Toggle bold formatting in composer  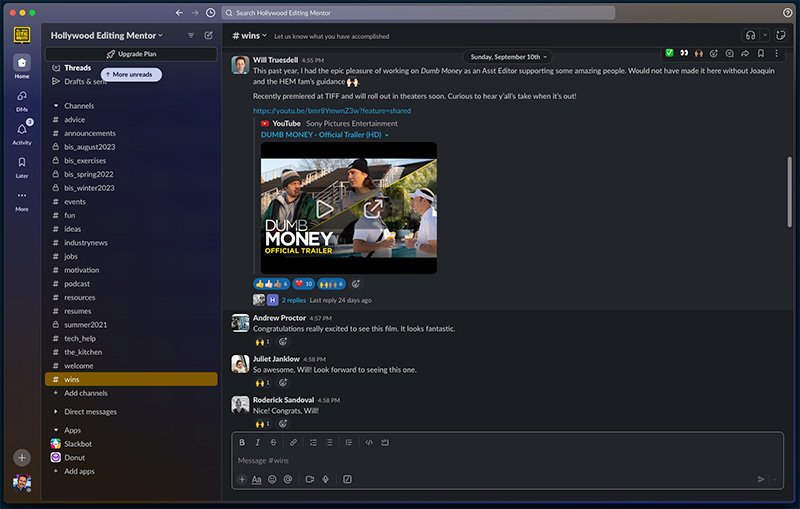point(242,443)
